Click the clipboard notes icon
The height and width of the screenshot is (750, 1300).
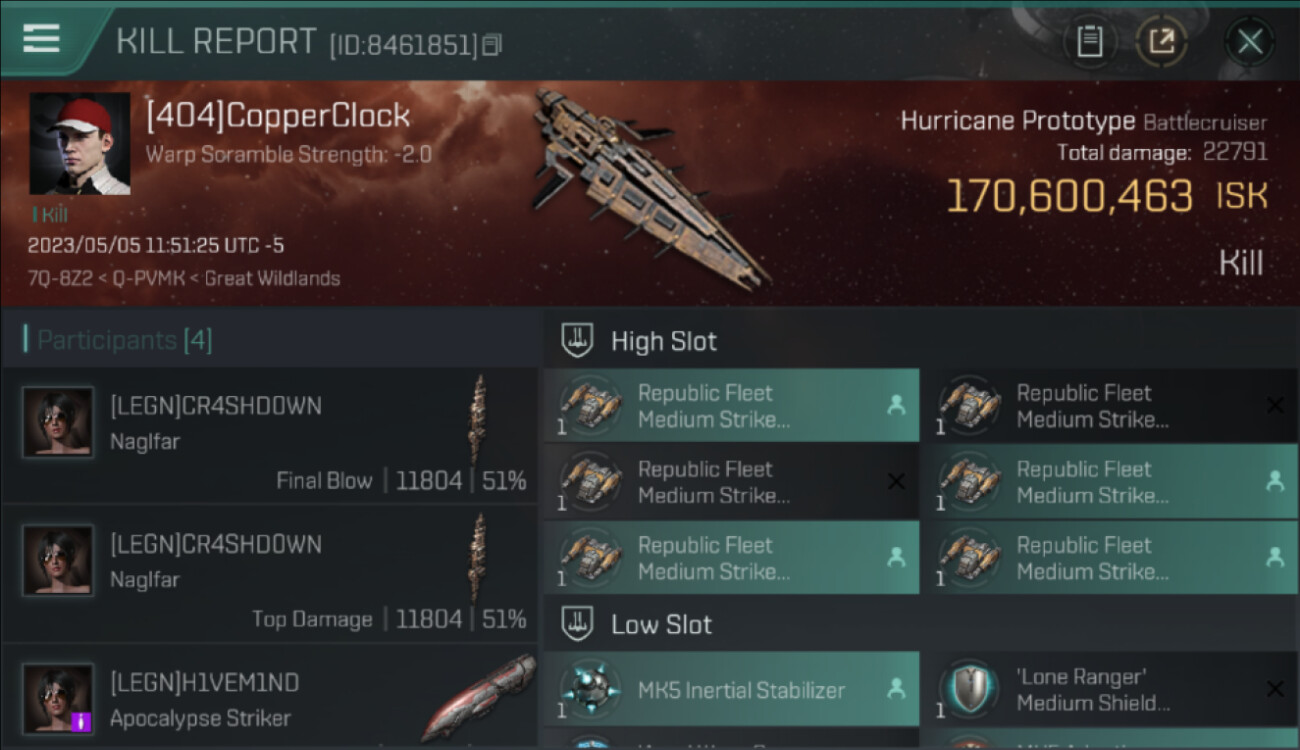pos(1089,42)
